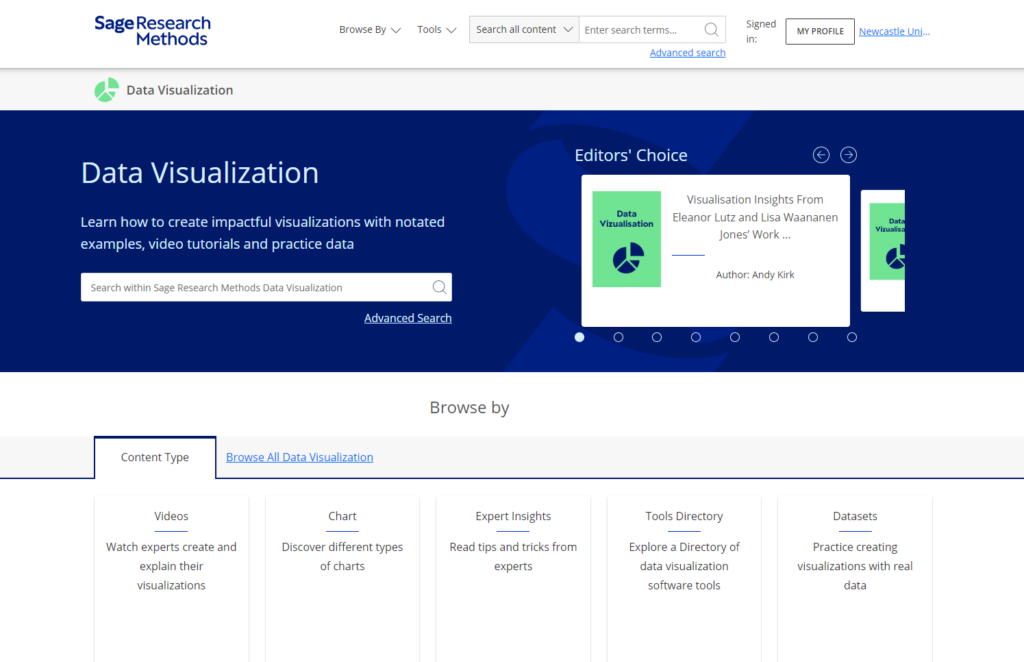This screenshot has width=1024, height=662.
Task: Open the Search all content dropdown
Action: click(x=524, y=30)
